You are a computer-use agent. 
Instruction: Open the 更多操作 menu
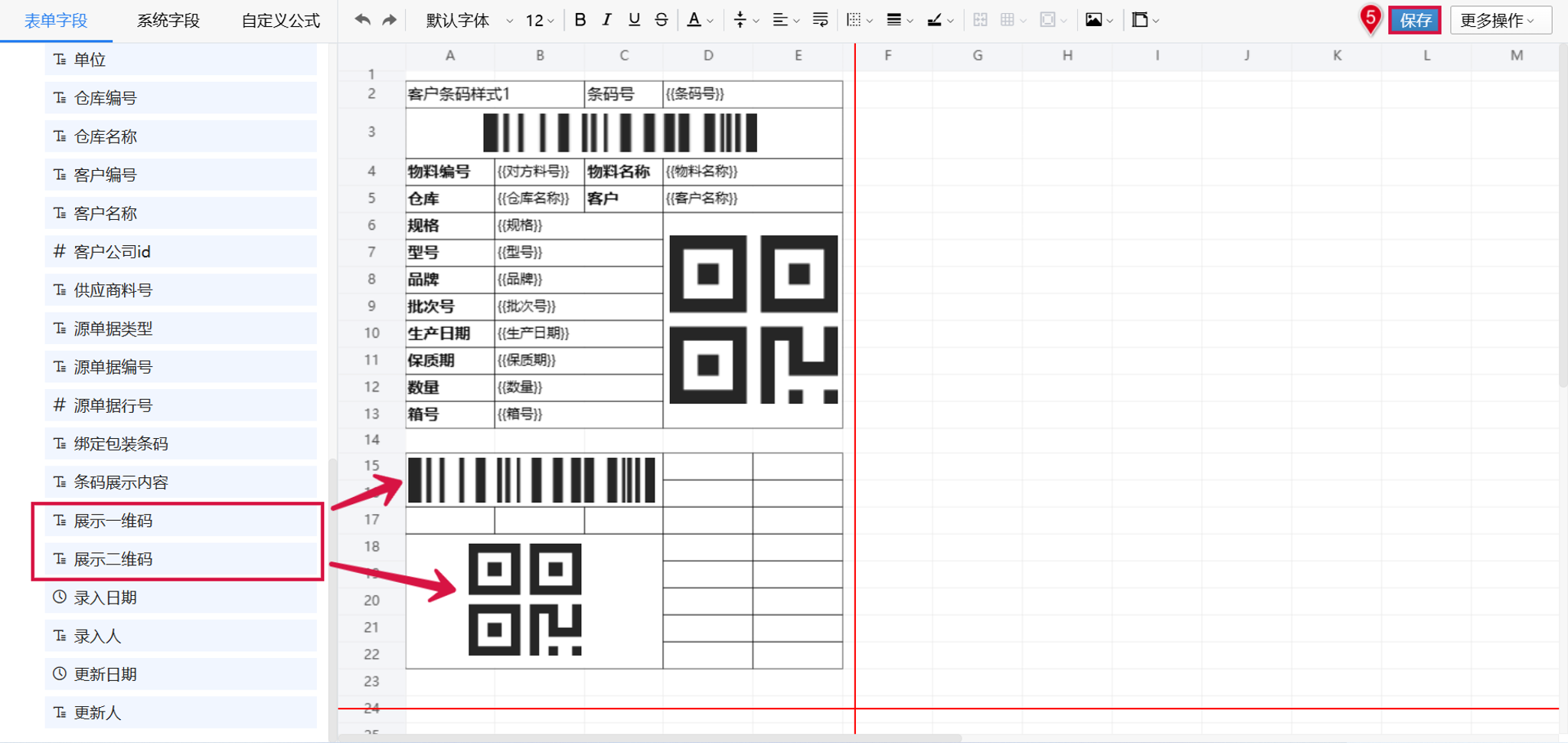point(1501,20)
